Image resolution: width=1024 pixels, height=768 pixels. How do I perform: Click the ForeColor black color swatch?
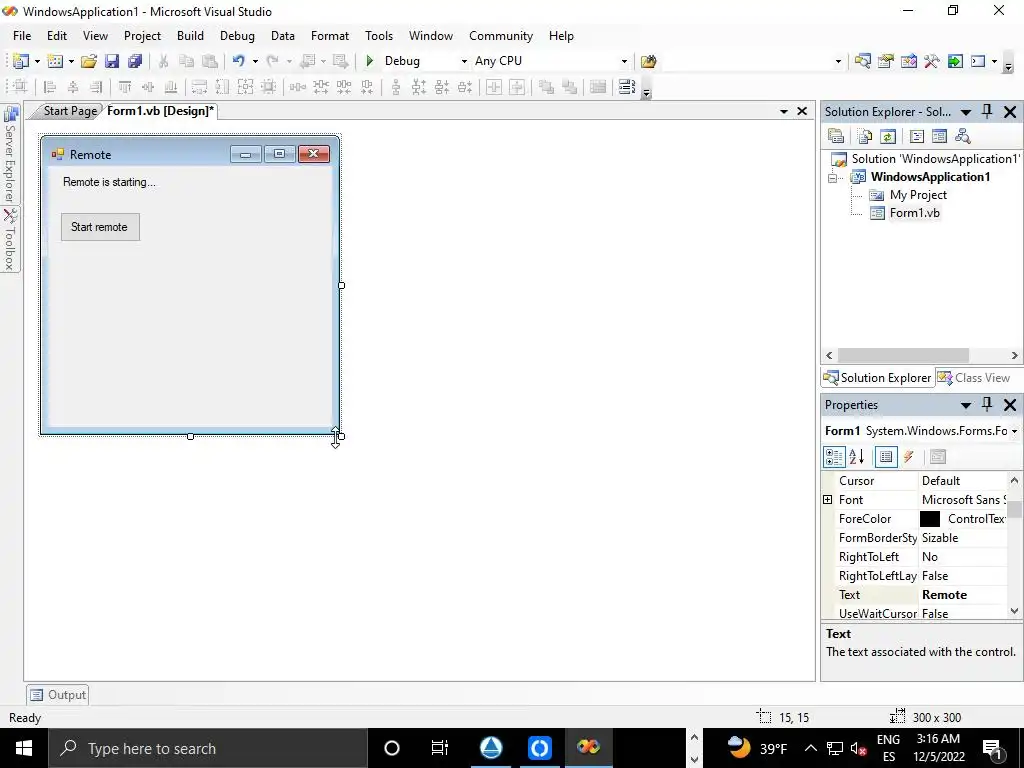930,519
